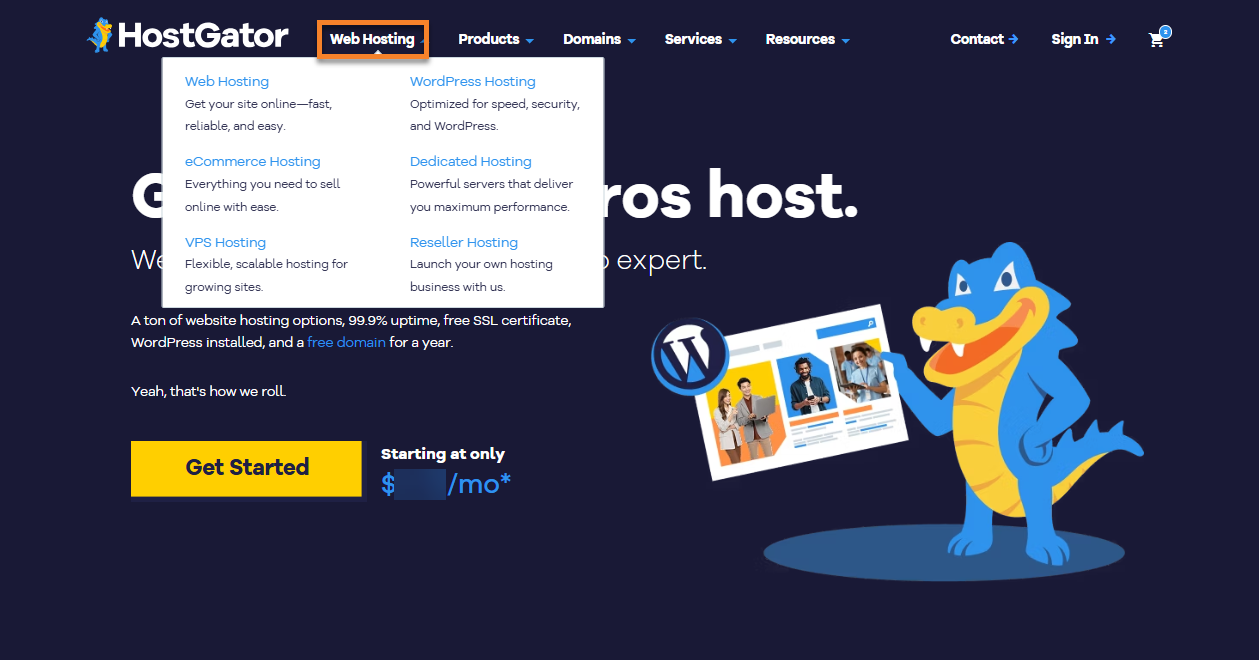The width and height of the screenshot is (1259, 660).
Task: Select eCommerce Hosting menu entry
Action: tap(252, 162)
